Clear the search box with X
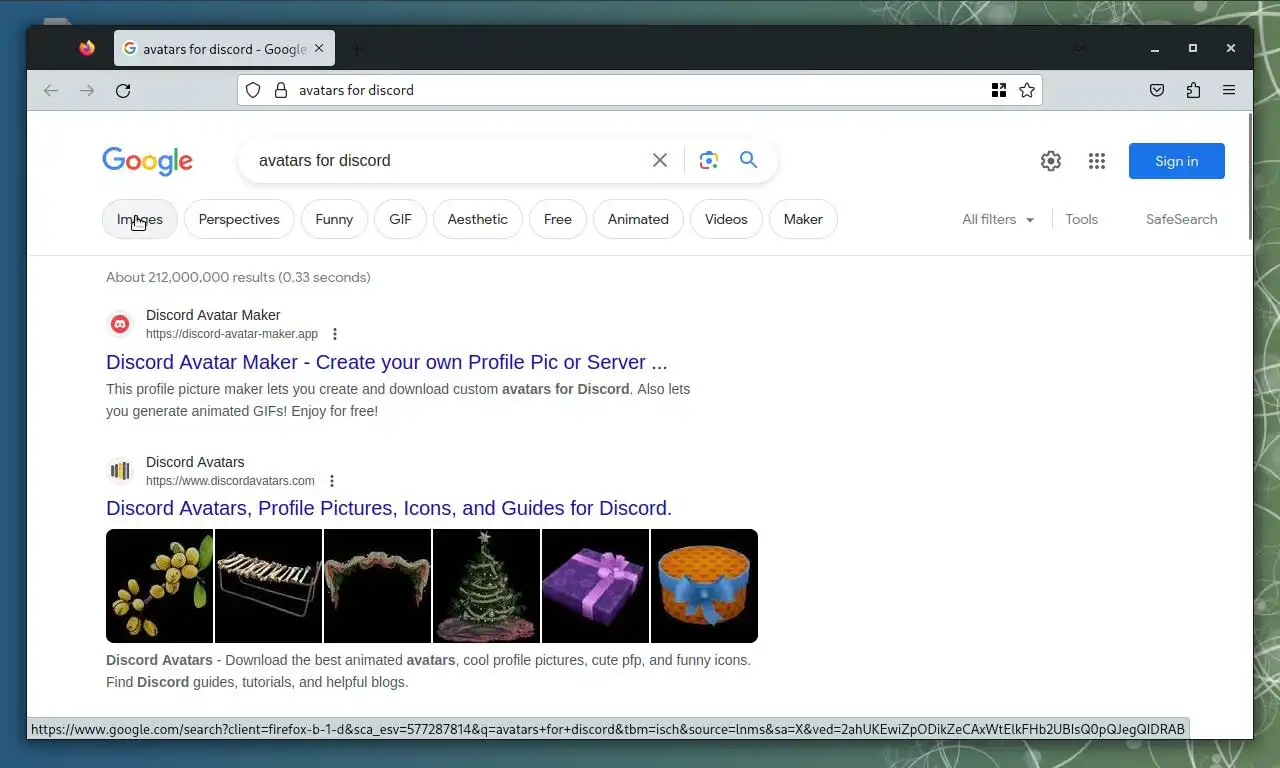 [660, 160]
